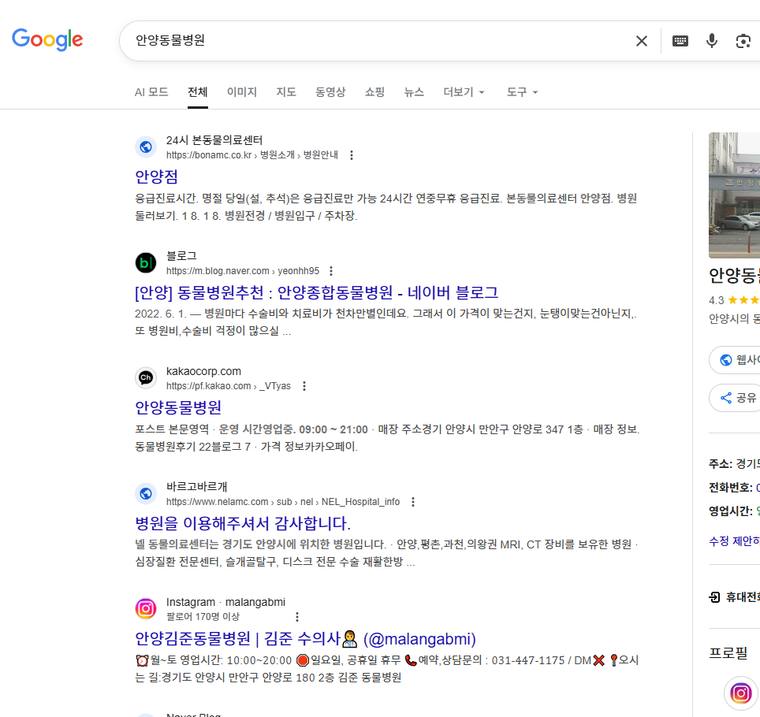Viewport: 760px width, 717px height.
Task: Click the 웹사이트 button in knowledge panel
Action: (735, 360)
